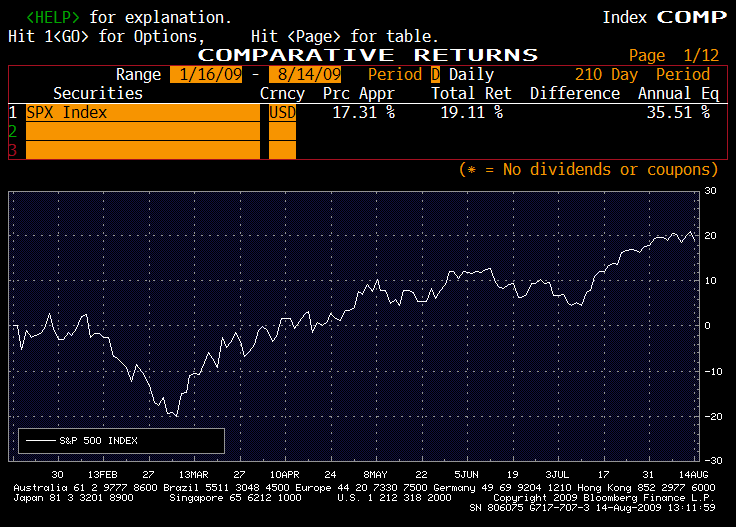The image size is (736, 527).
Task: Click the Securities column header
Action: [98, 93]
